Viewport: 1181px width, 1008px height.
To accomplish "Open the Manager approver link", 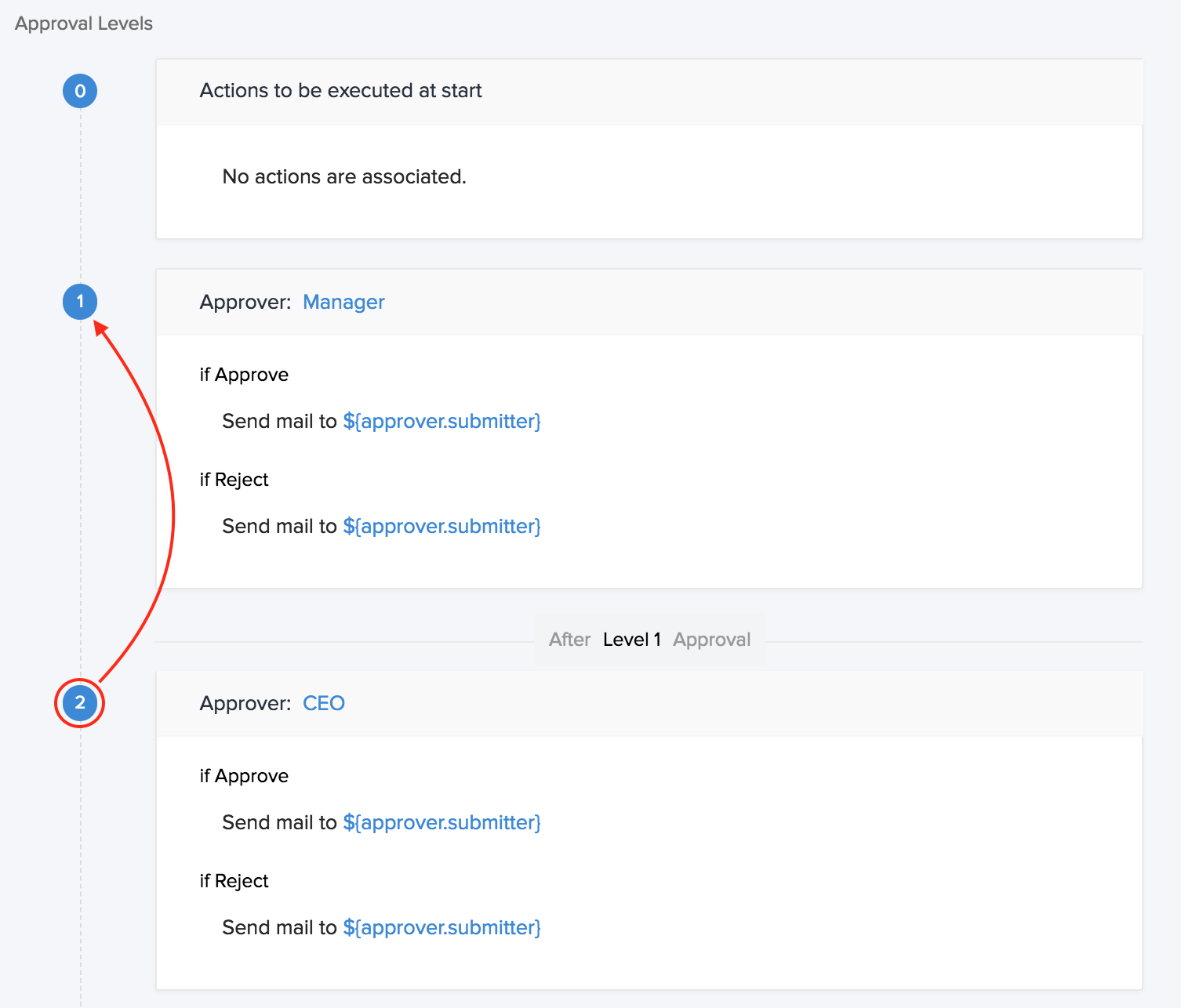I will (343, 303).
